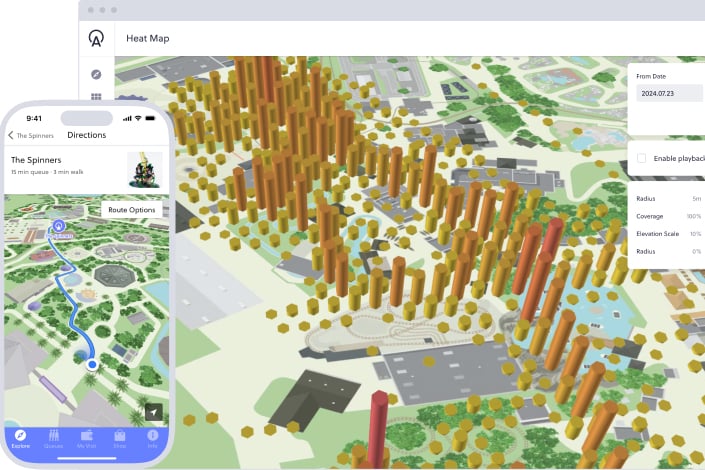Open My Visit icon on phone

[87, 438]
